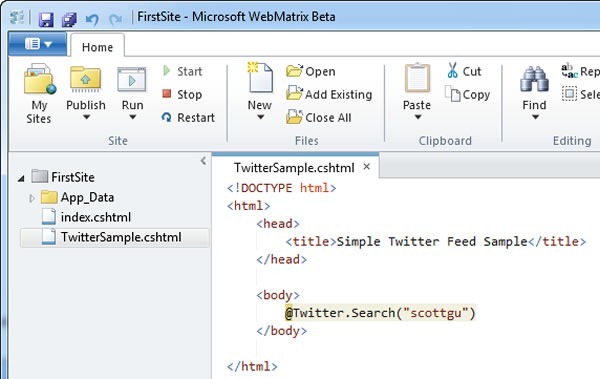Select the App_Data folder
Image resolution: width=600 pixels, height=379 pixels.
click(x=78, y=197)
